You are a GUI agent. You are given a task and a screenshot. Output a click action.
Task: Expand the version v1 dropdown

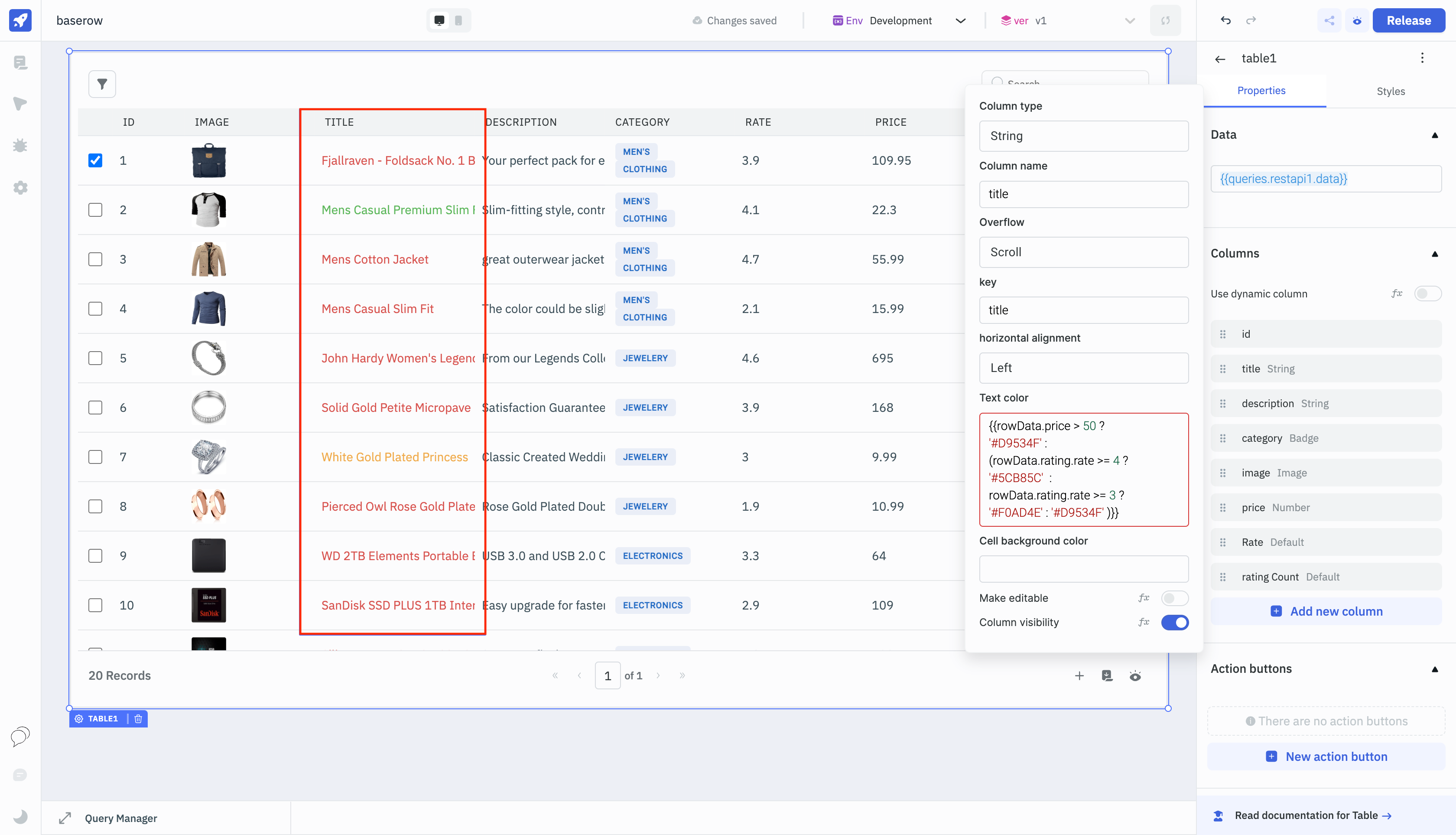click(x=1128, y=20)
